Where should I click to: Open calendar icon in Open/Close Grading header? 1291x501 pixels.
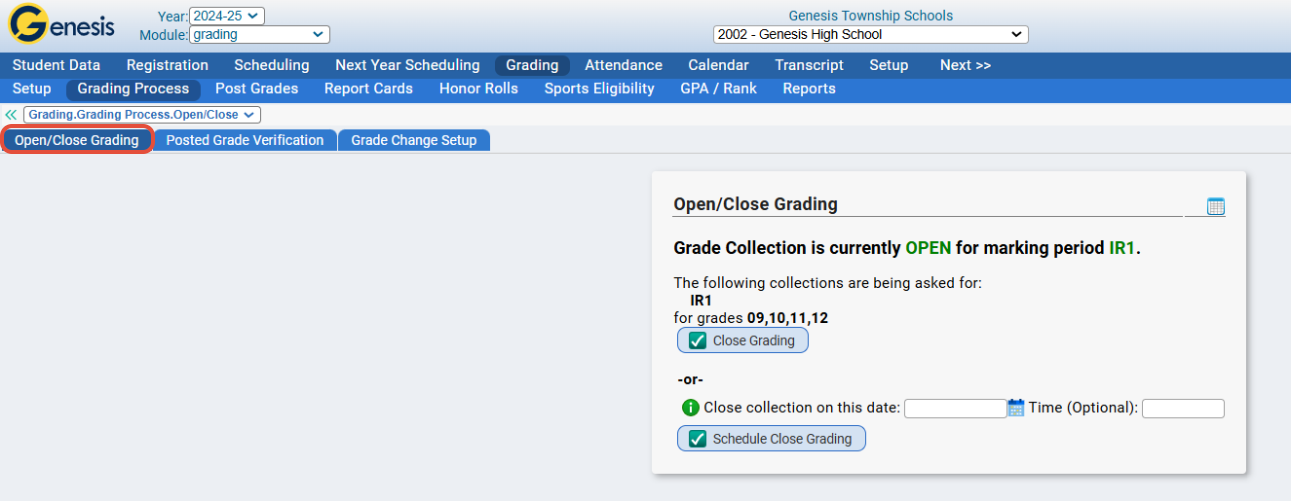[x=1215, y=206]
